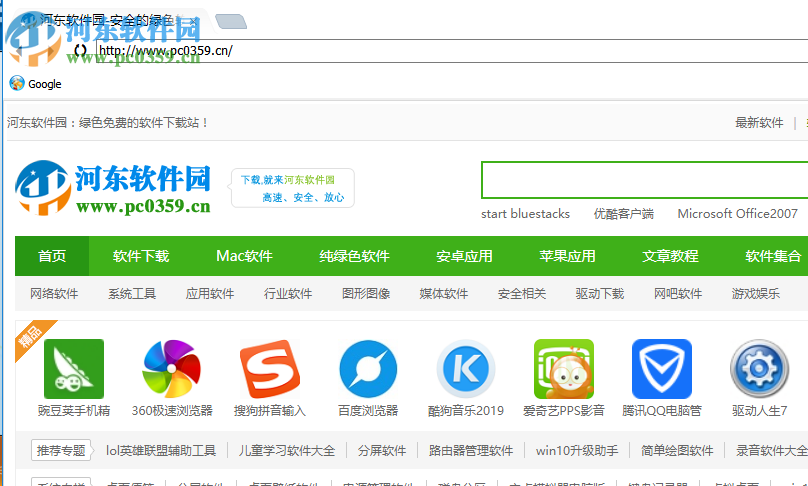Open 路由器管理软件 topic link
Viewport: 808px width, 486px height.
(471, 450)
